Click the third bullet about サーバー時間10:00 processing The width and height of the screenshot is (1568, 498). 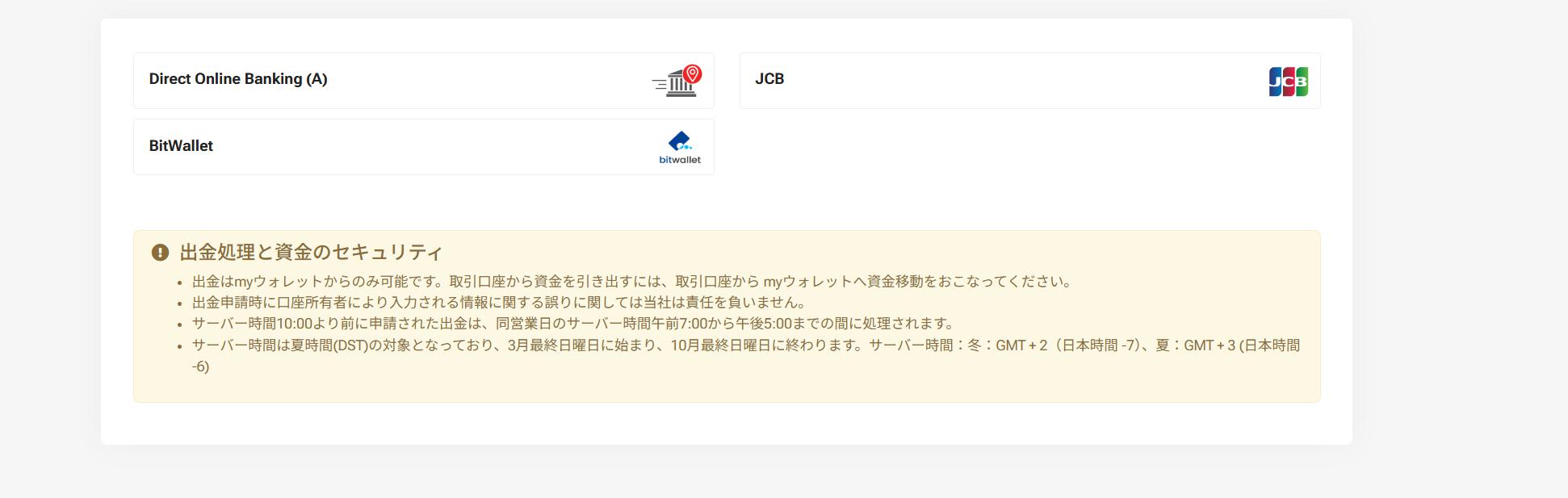[x=573, y=324]
